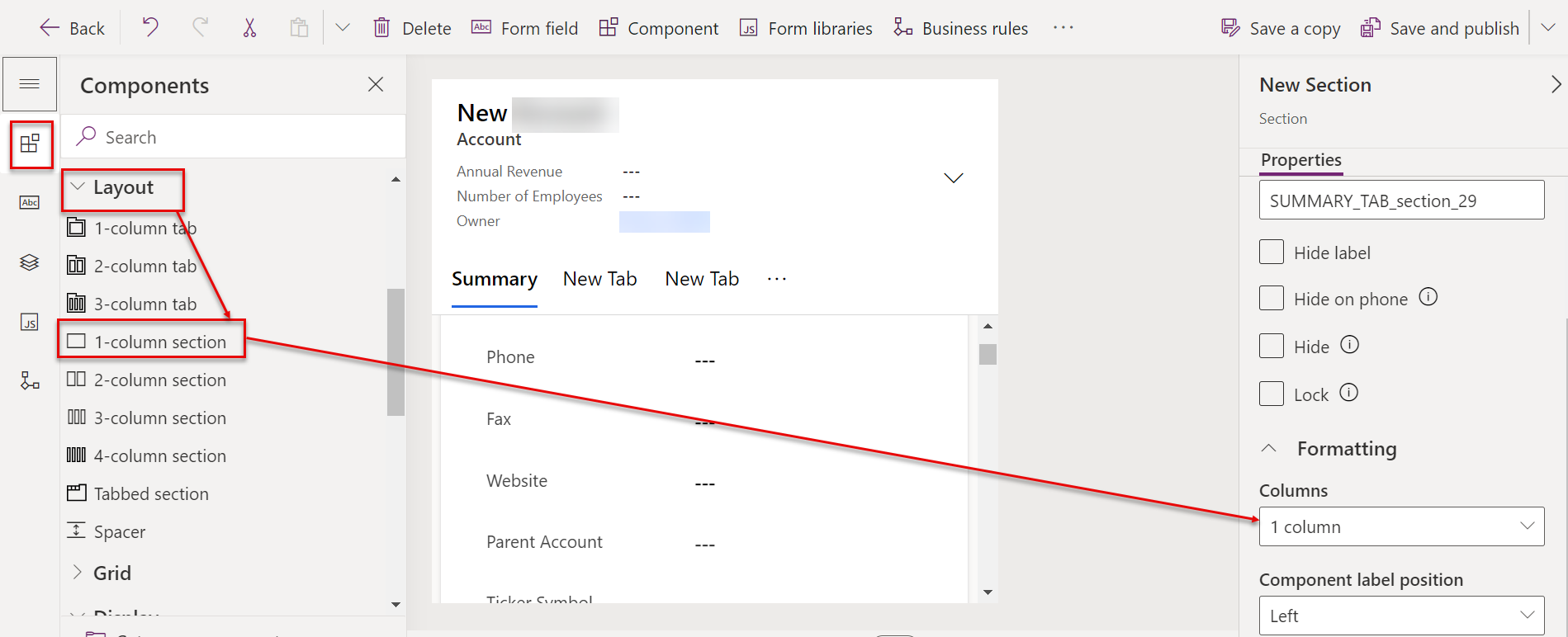Click Save a copy

coord(1281,28)
